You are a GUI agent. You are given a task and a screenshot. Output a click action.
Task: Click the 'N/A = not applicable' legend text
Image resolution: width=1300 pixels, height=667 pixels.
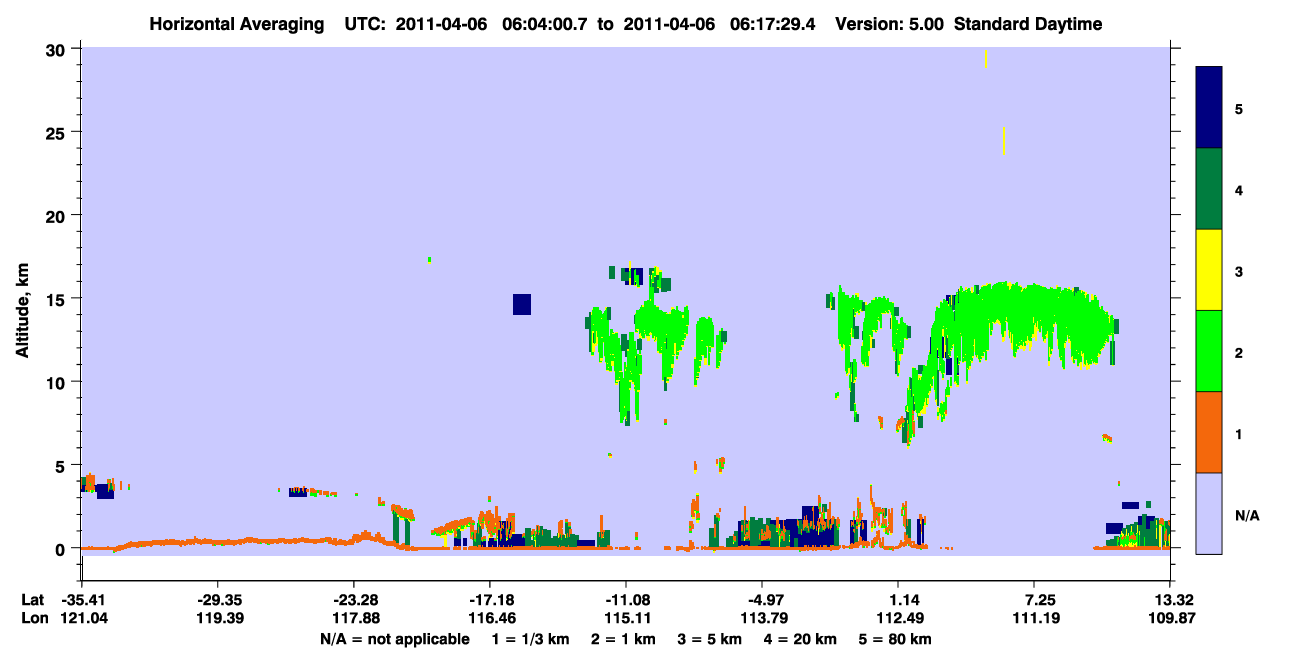pos(395,639)
